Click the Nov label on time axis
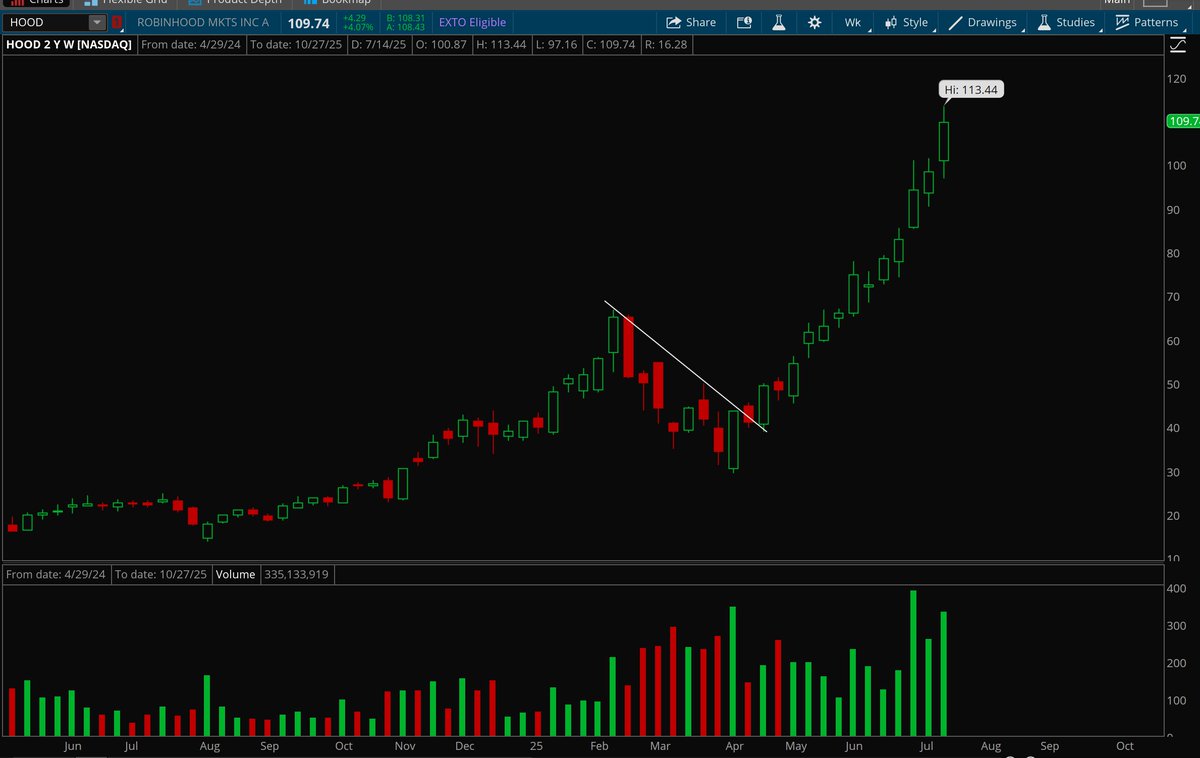1200x758 pixels. (404, 746)
